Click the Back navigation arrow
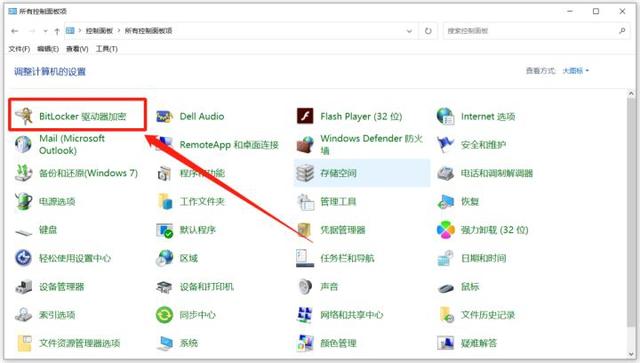The height and width of the screenshot is (363, 640). click(15, 31)
